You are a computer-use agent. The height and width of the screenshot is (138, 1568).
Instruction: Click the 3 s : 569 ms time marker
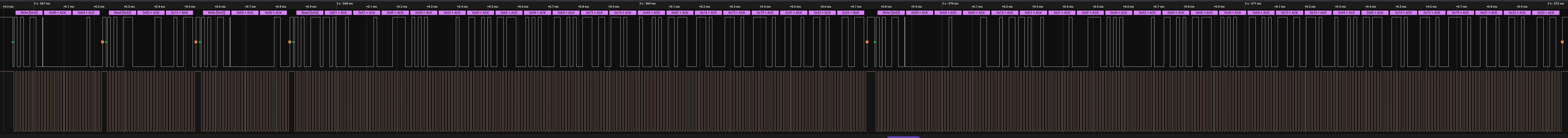tap(647, 3)
